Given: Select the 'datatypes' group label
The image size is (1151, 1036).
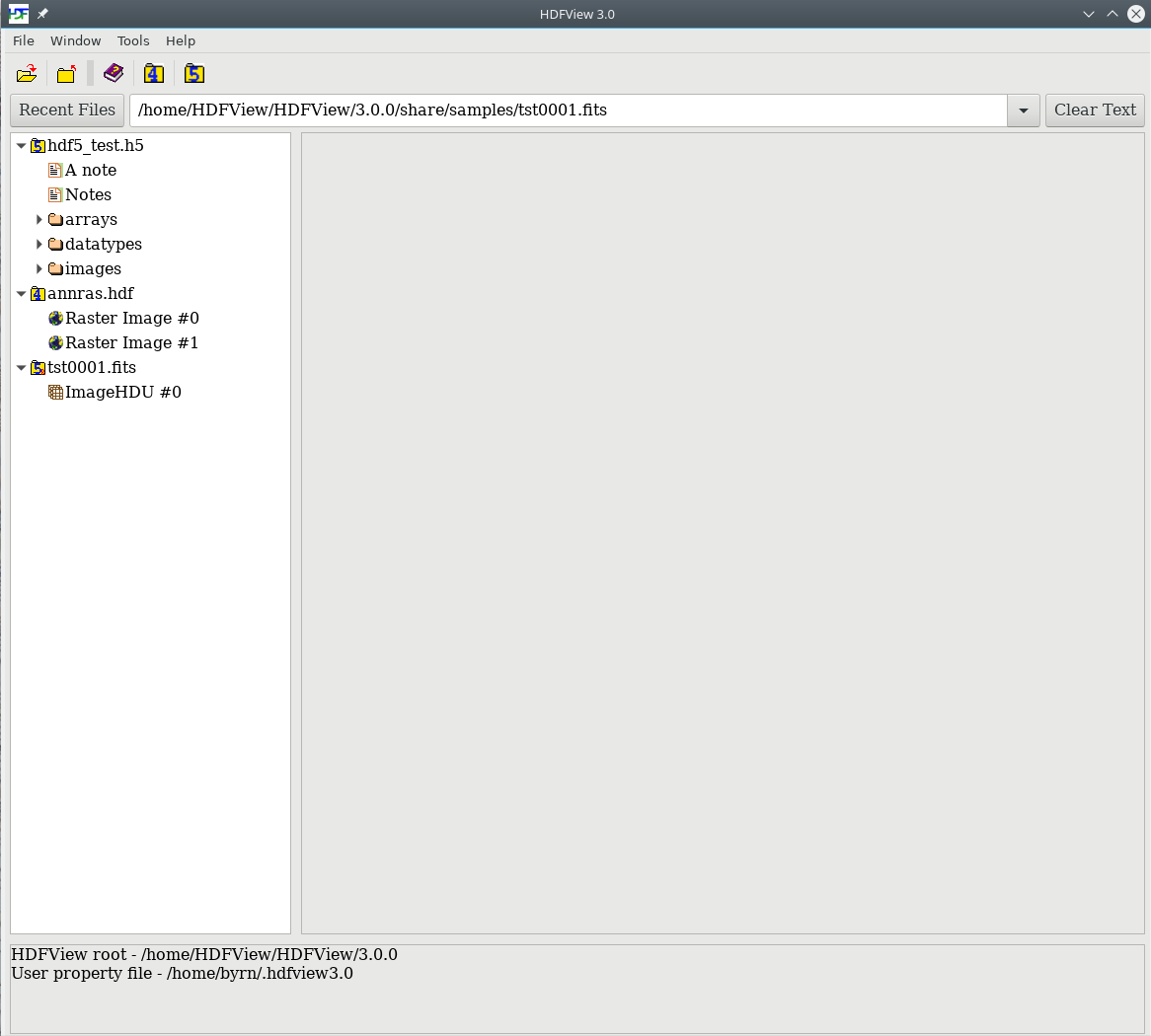Looking at the screenshot, I should 104,245.
